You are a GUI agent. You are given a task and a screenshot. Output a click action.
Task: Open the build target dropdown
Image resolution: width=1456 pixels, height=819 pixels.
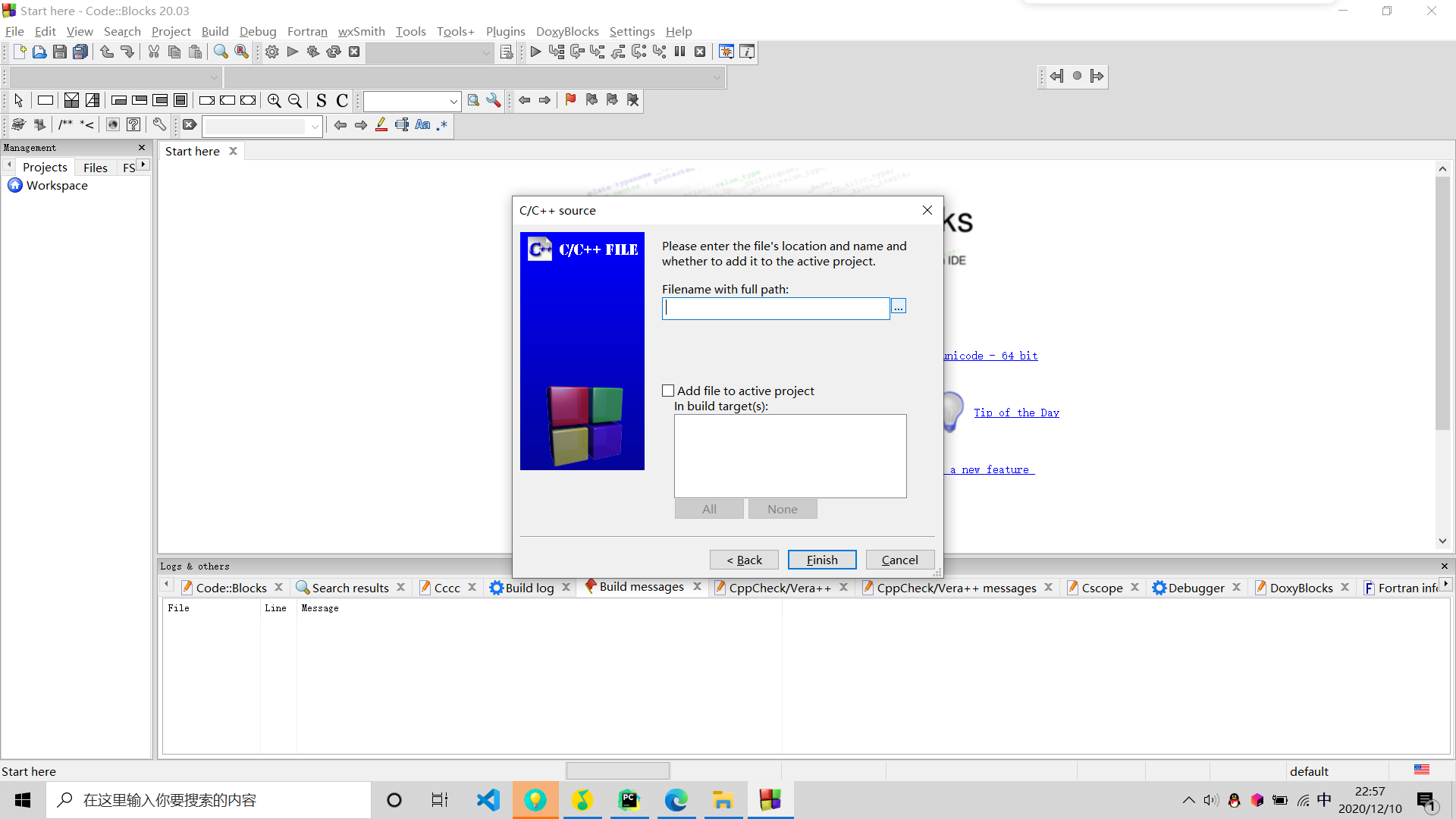click(486, 52)
